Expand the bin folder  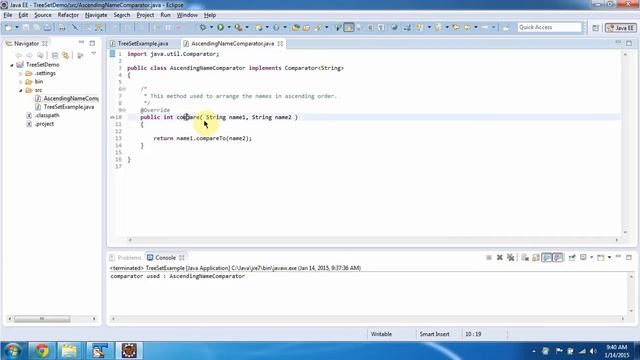20,82
